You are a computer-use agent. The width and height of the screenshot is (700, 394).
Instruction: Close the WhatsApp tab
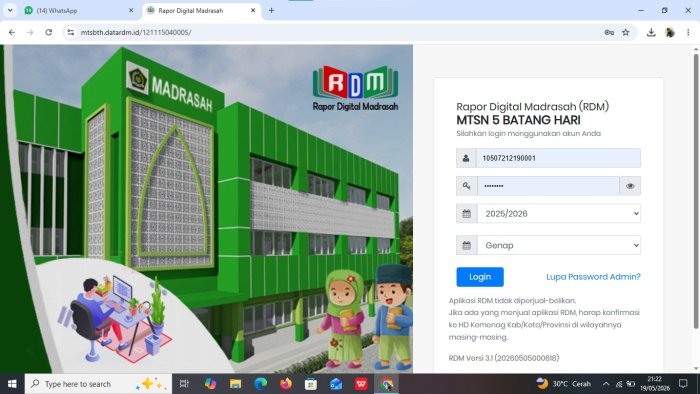tap(131, 10)
